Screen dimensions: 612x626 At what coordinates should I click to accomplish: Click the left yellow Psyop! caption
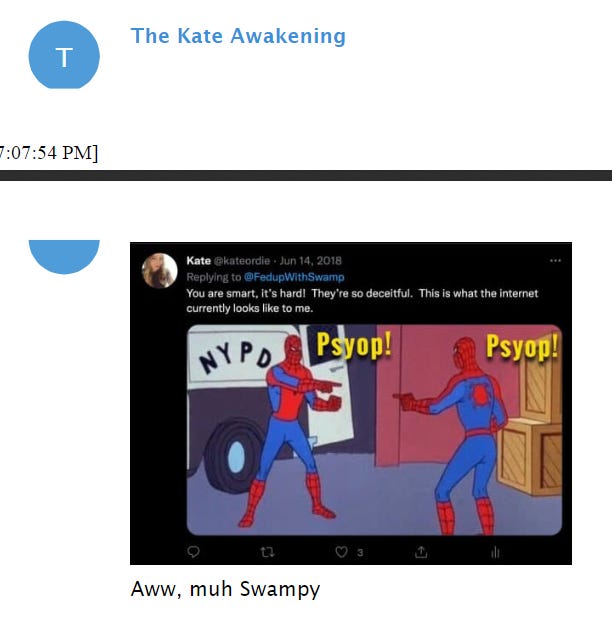point(354,345)
